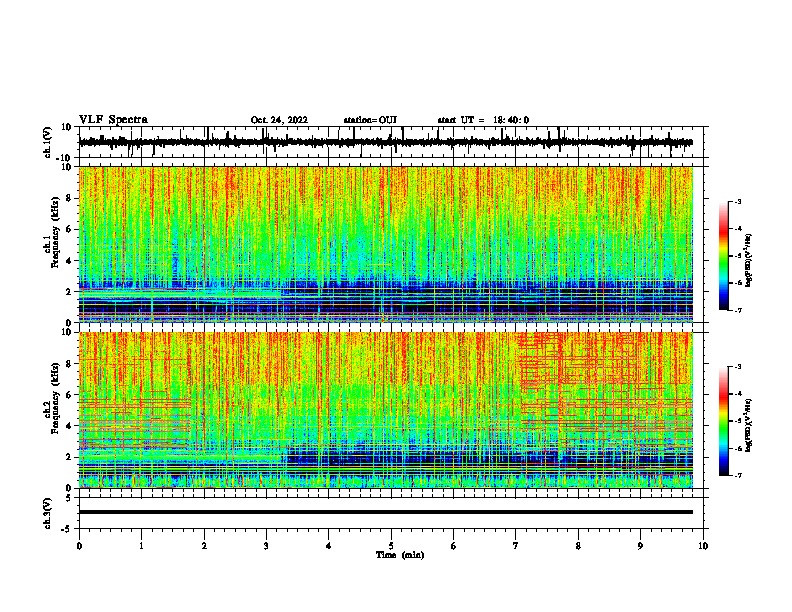
Task: Click time axis tick label "1"
Action: click(x=141, y=546)
